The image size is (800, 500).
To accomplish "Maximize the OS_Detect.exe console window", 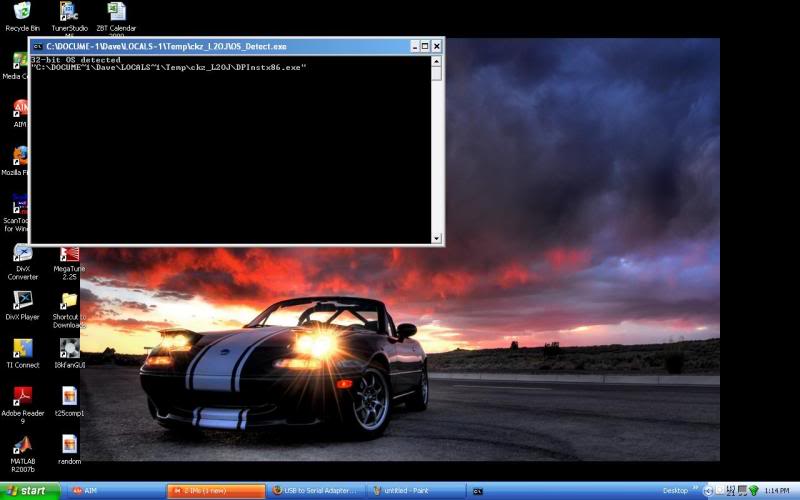I will (x=426, y=46).
